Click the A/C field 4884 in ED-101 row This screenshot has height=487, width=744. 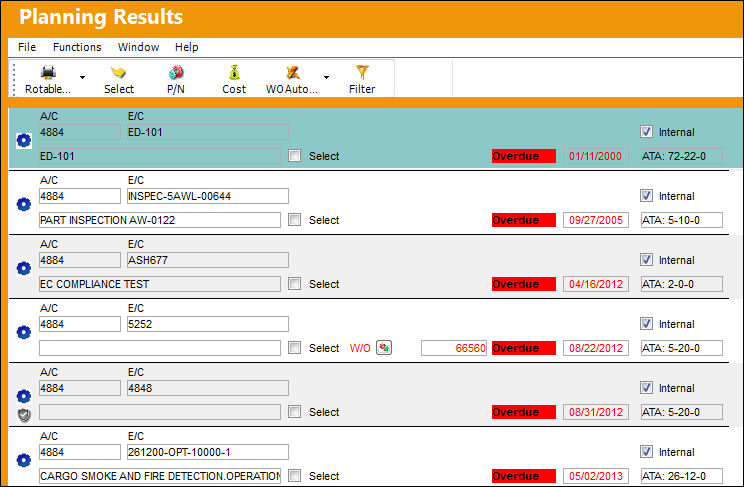tap(80, 132)
